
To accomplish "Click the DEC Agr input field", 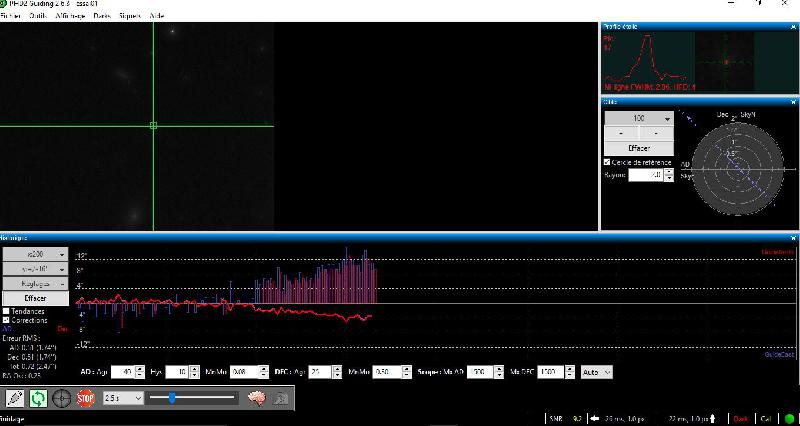I will [x=320, y=372].
